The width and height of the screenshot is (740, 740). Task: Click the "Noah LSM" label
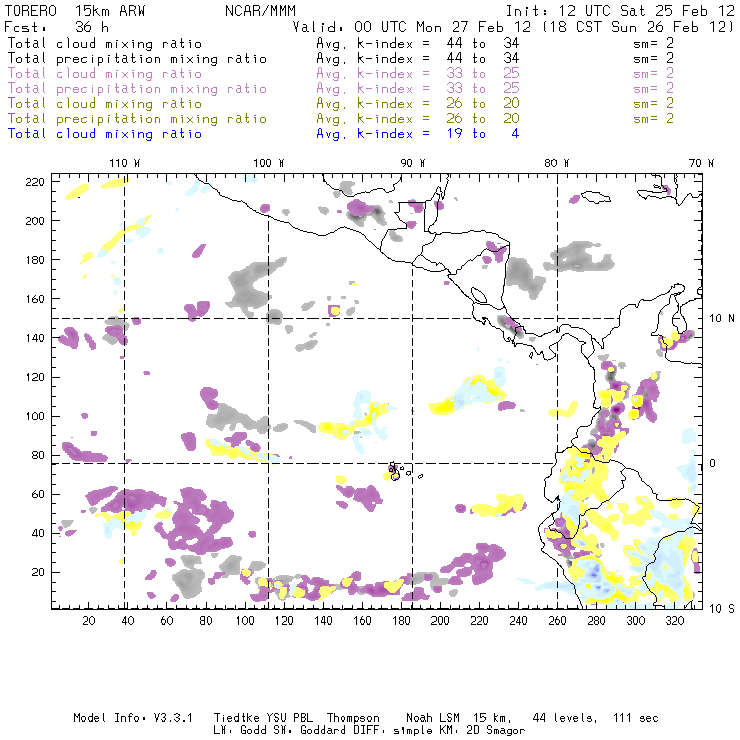[x=432, y=718]
